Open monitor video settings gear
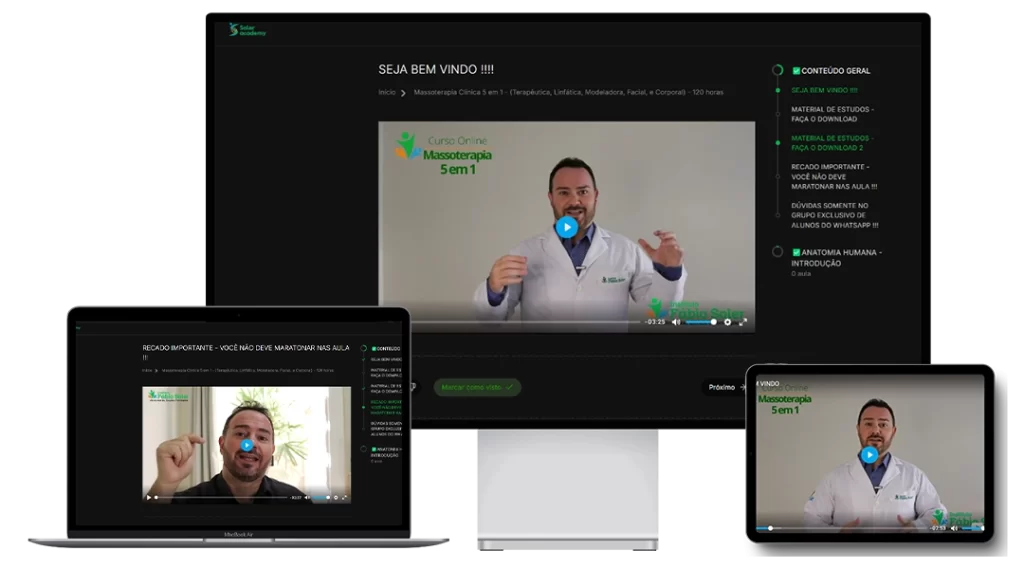Image resolution: width=1024 pixels, height=569 pixels. point(728,322)
